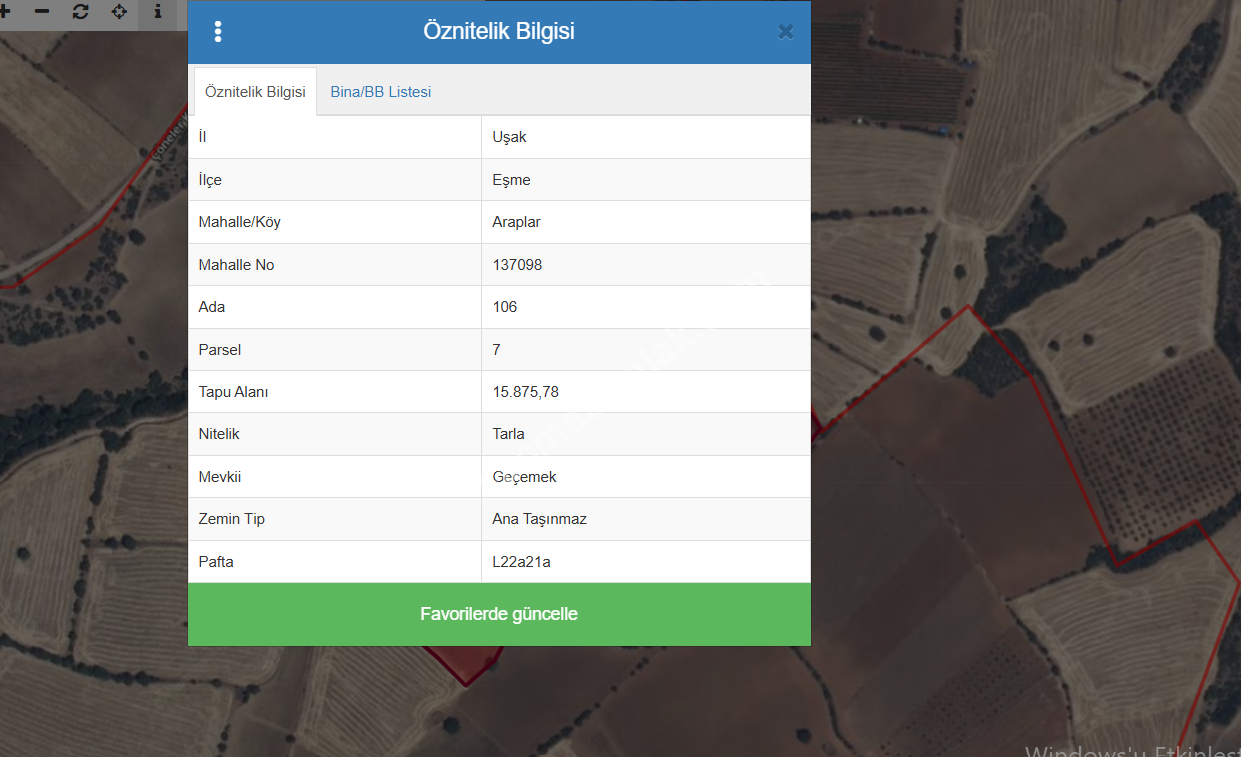Select the Pafta value L22a21a
The width and height of the screenshot is (1241, 757).
[x=521, y=562]
